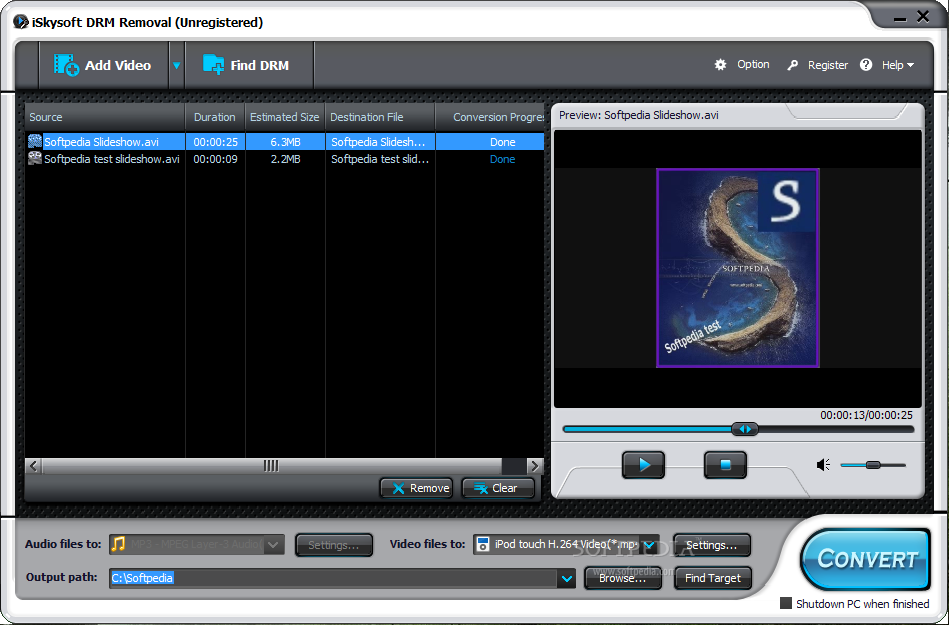This screenshot has height=625, width=949.
Task: Open the Add Video dropdown arrow
Action: [x=177, y=65]
